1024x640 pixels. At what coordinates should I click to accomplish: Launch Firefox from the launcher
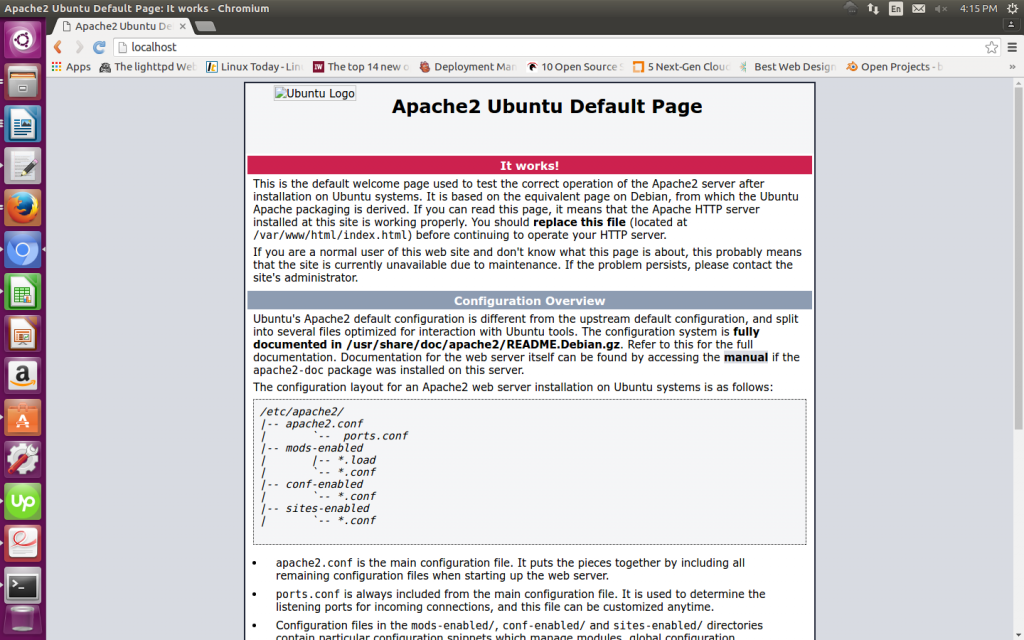pyautogui.click(x=23, y=208)
